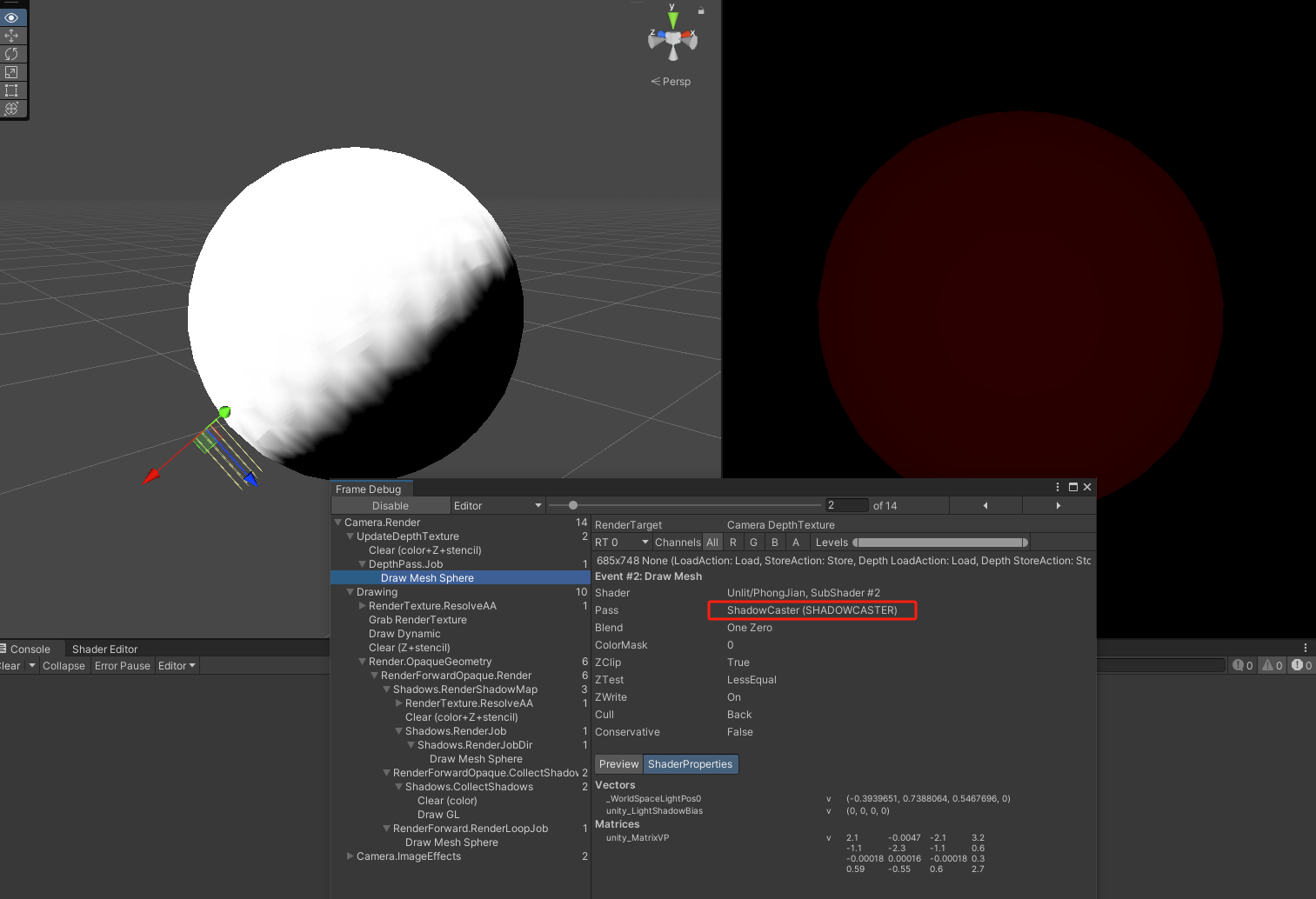Click the _WorldSpaceLightPos0 vector property
Viewport: 1316px width, 899px height.
tap(653, 799)
